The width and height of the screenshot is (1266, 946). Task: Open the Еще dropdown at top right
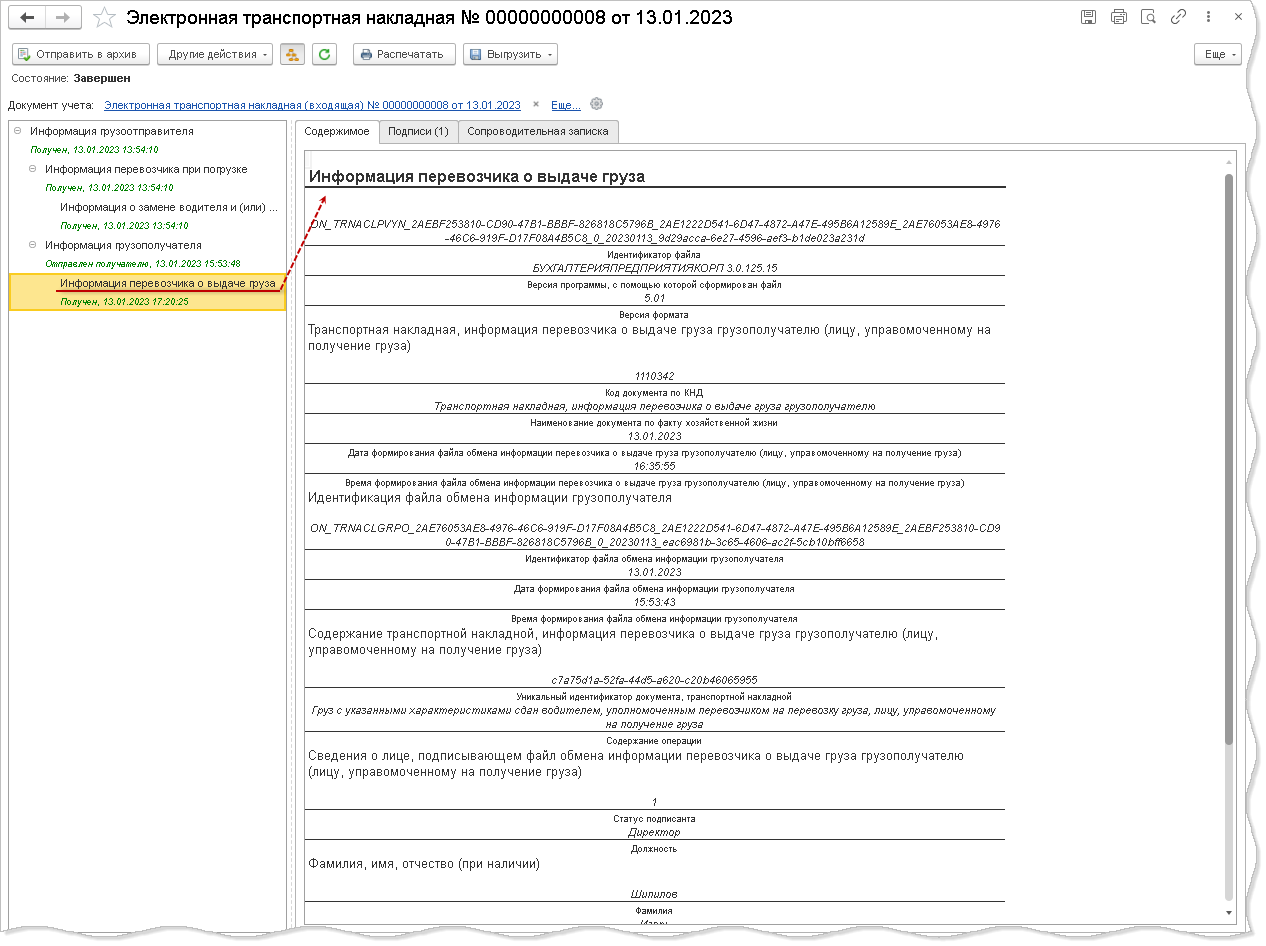1218,54
